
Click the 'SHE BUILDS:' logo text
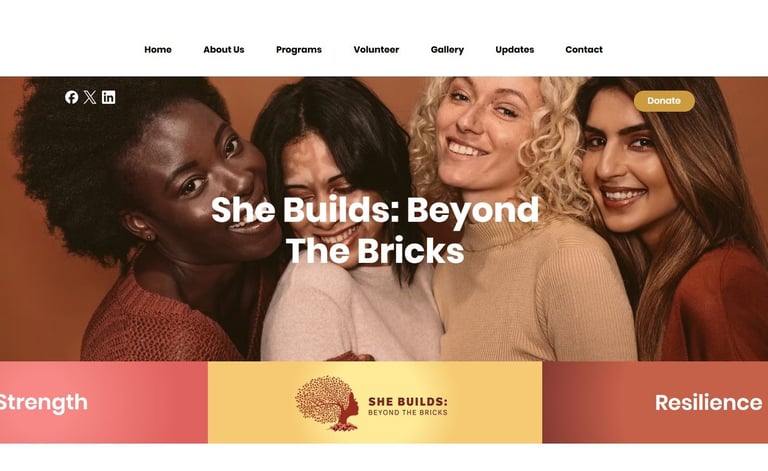pyautogui.click(x=408, y=401)
